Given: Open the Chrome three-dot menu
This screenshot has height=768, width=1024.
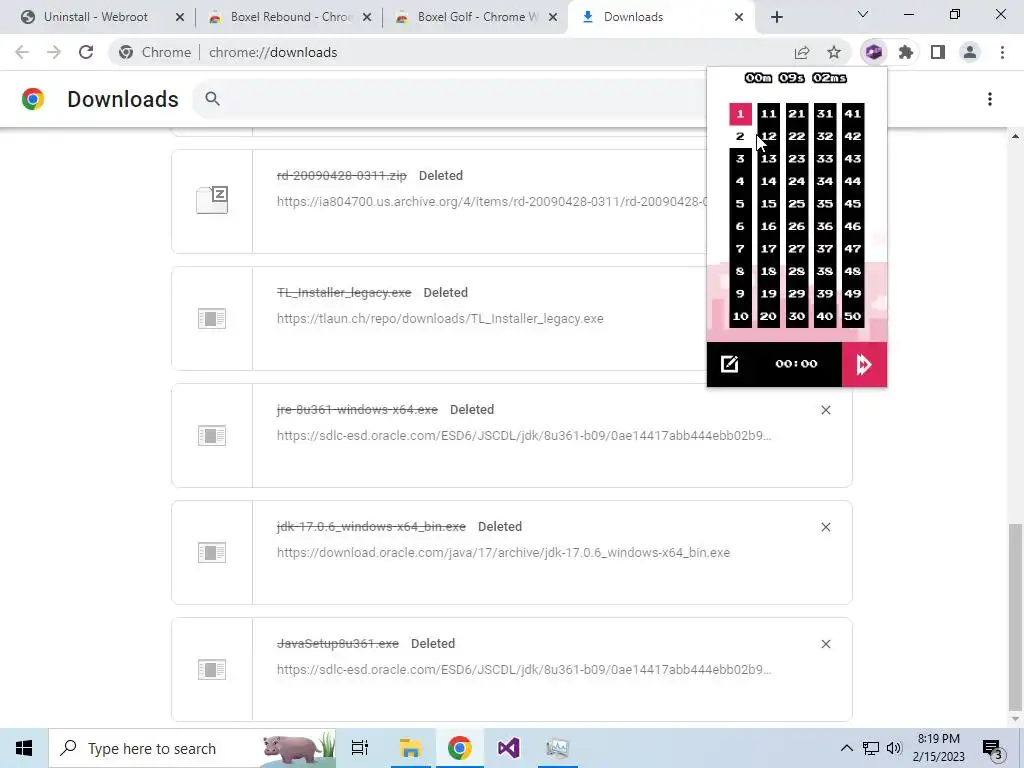Looking at the screenshot, I should click(x=1002, y=52).
